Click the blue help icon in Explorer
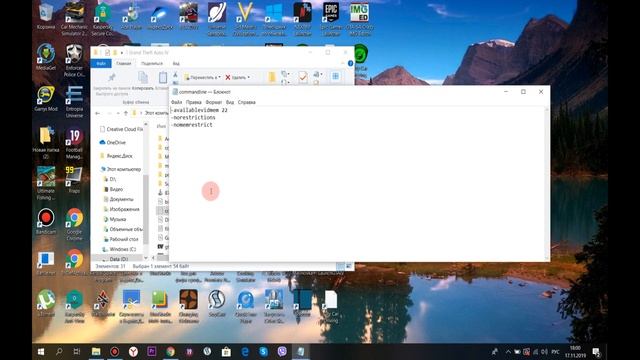 pyautogui.click(x=350, y=63)
